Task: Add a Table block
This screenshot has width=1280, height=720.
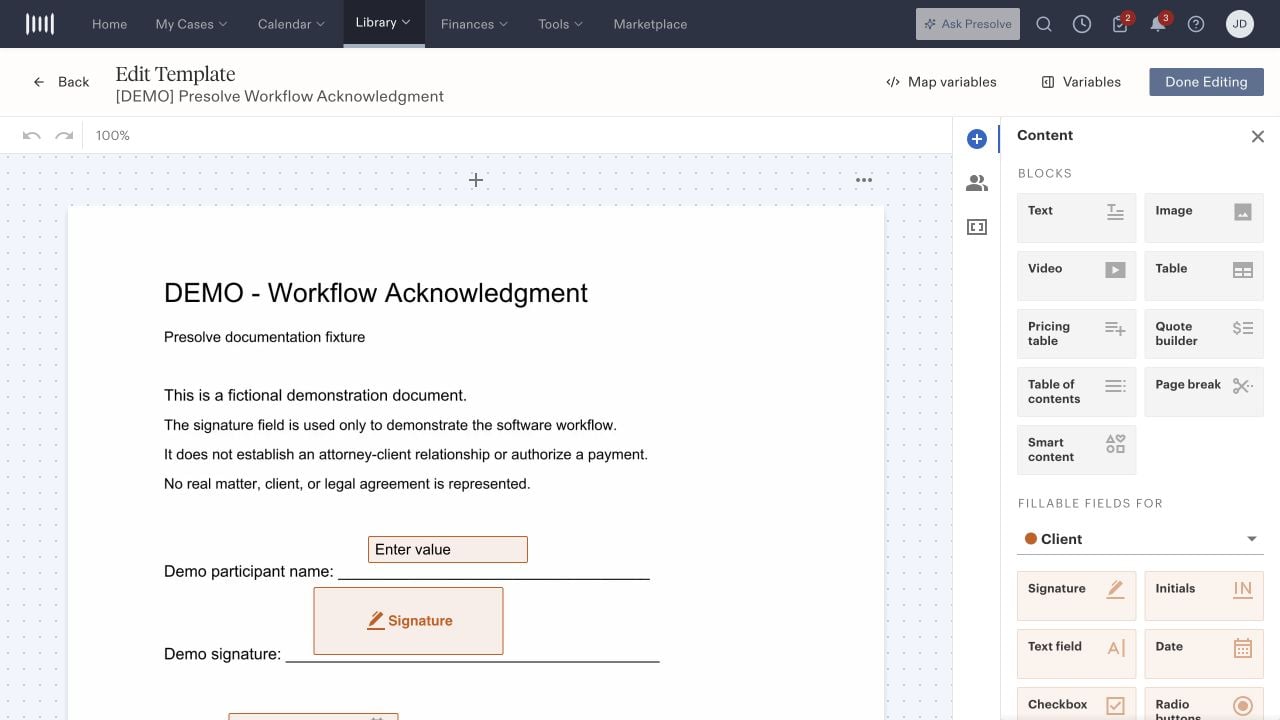Action: click(1204, 276)
